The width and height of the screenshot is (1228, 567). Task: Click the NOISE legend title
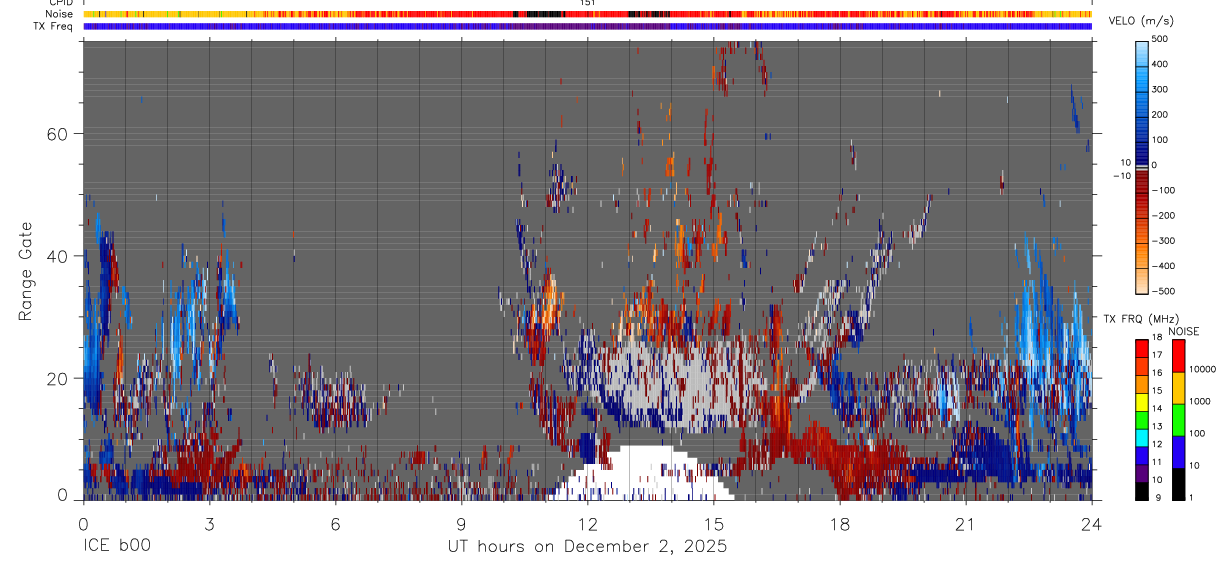click(x=1183, y=331)
